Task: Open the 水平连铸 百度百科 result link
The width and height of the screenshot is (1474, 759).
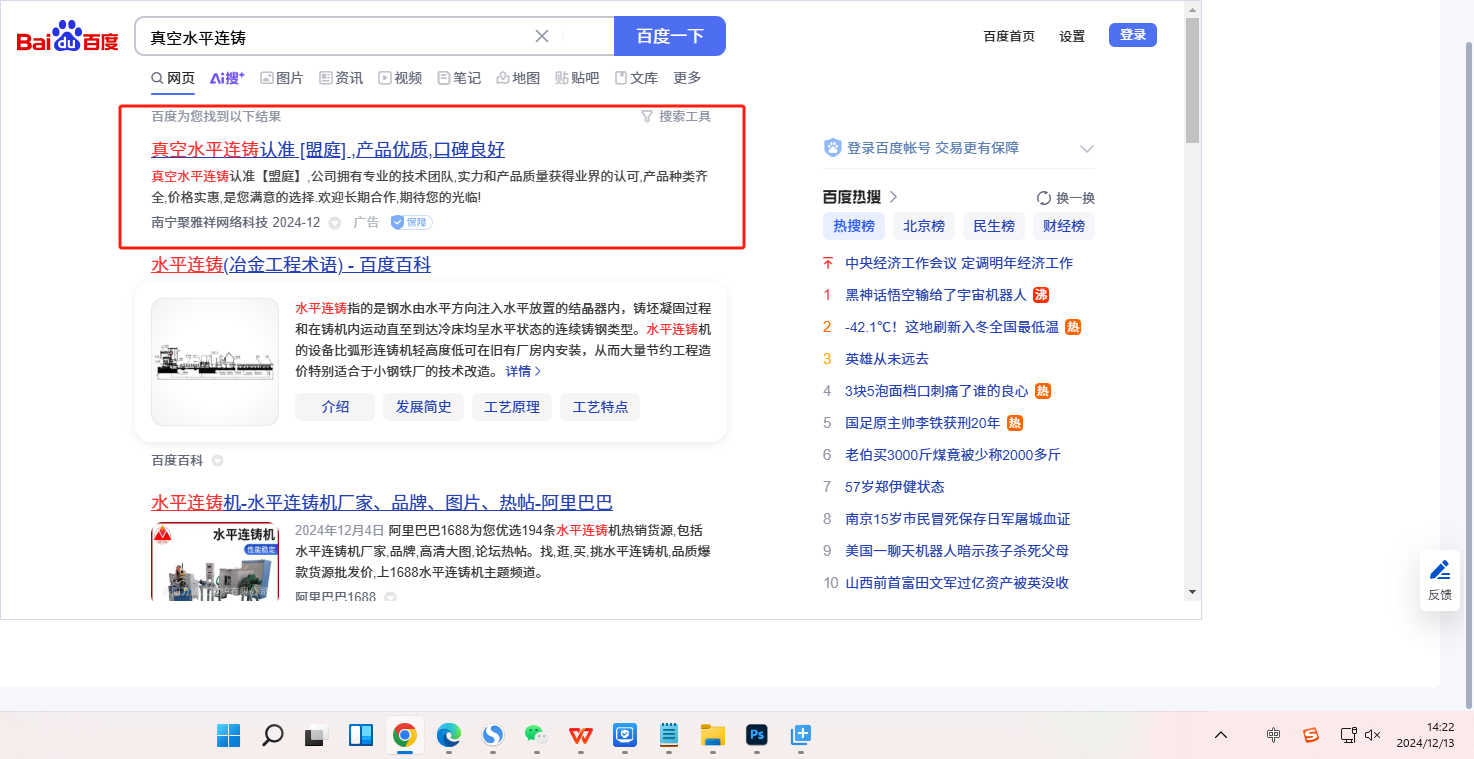Action: coord(291,265)
